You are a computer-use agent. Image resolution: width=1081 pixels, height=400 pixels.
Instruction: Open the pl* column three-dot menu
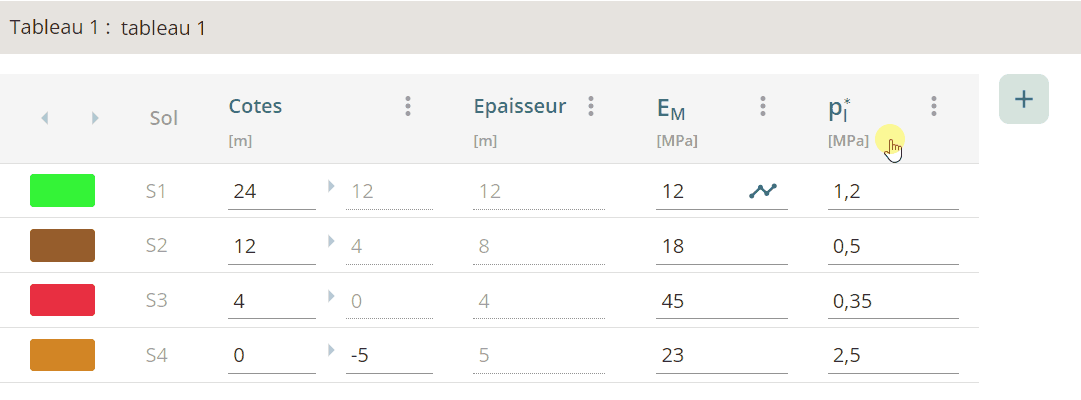coord(934,106)
